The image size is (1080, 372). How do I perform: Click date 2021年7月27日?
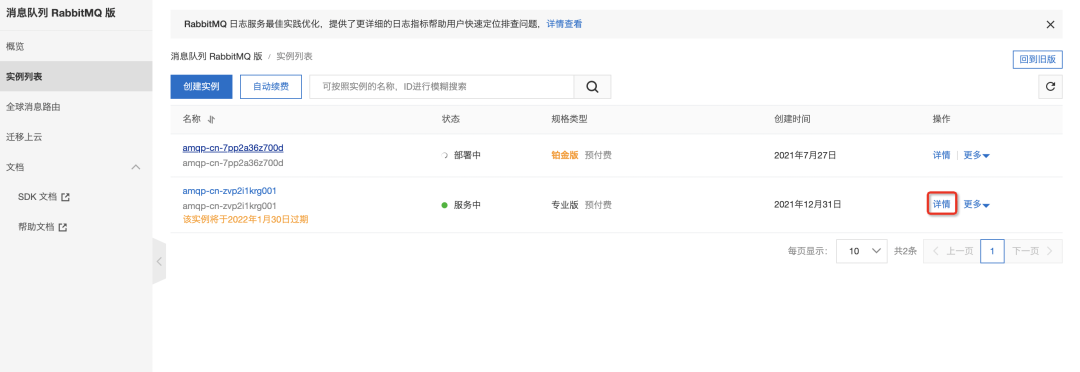[805, 155]
